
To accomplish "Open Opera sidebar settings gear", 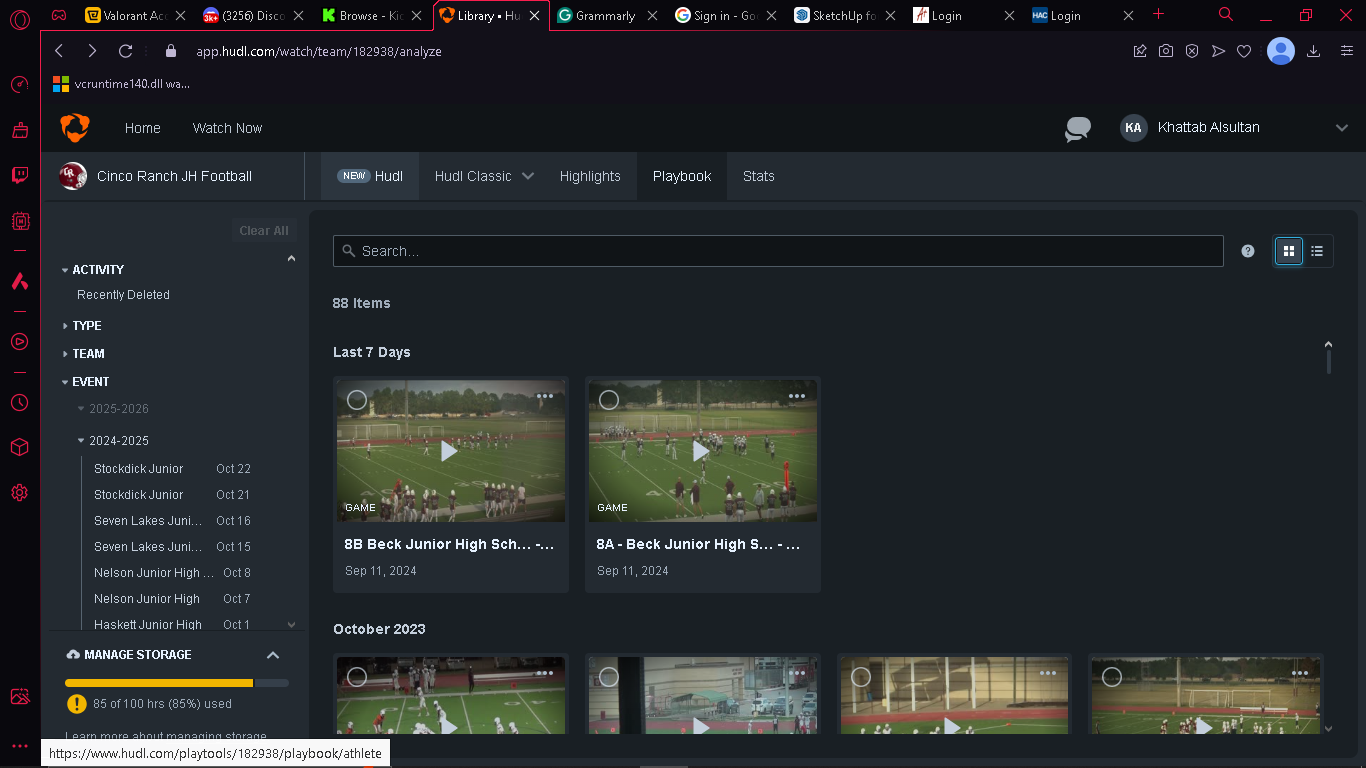I will (x=20, y=493).
